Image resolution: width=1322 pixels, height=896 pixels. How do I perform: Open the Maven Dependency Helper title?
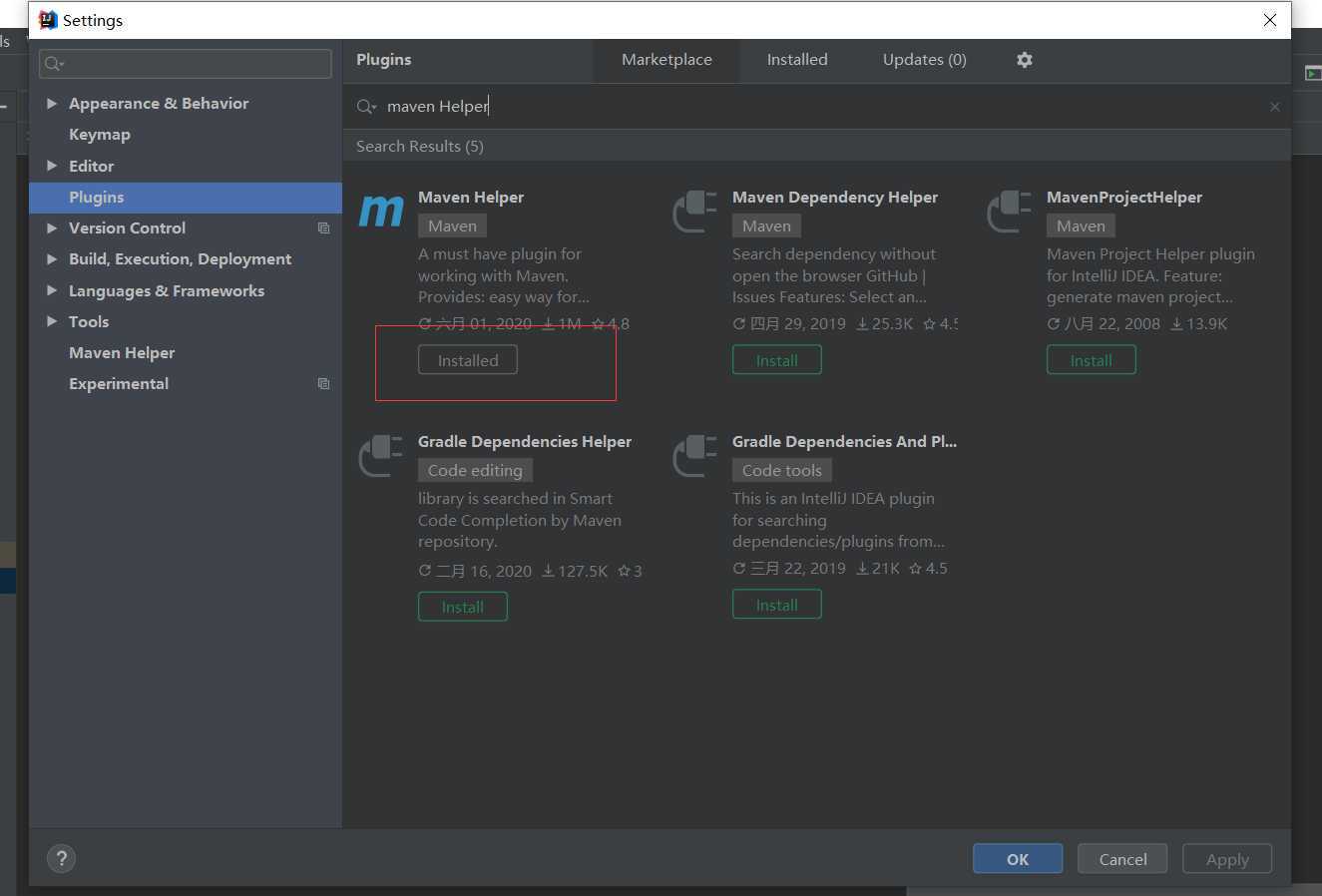click(x=835, y=198)
